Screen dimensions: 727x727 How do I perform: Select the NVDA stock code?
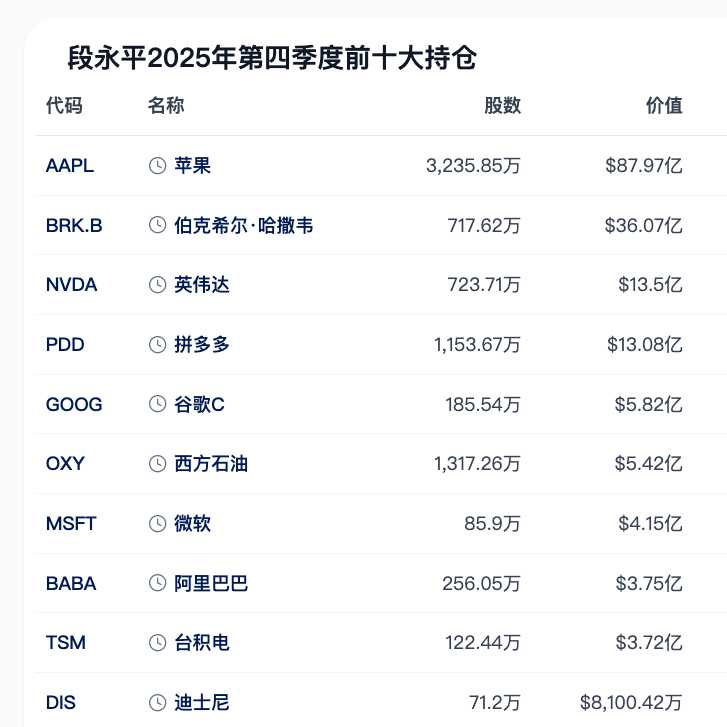point(72,285)
